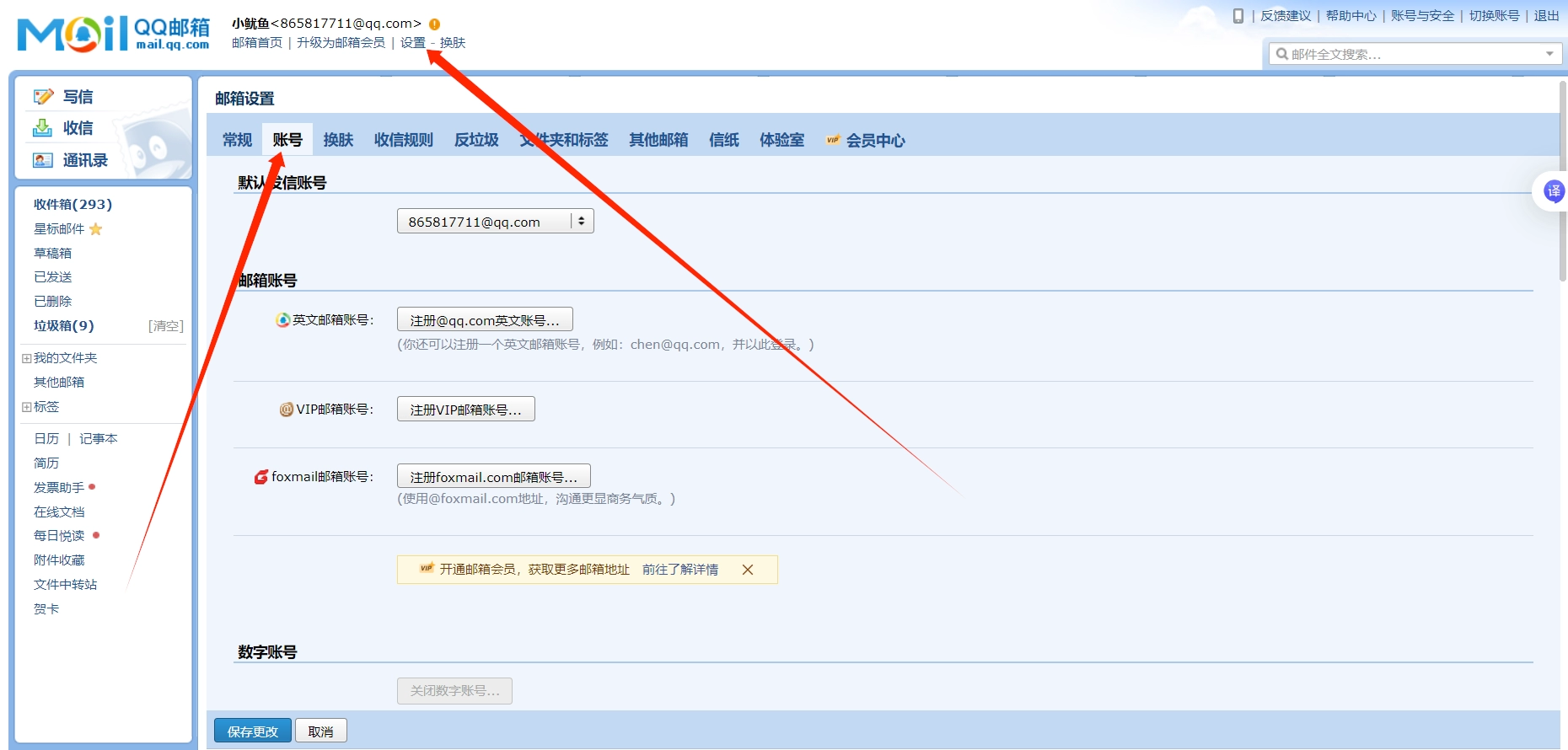Open 收件箱(293) folder
Image resolution: width=1568 pixels, height=750 pixels.
click(72, 205)
